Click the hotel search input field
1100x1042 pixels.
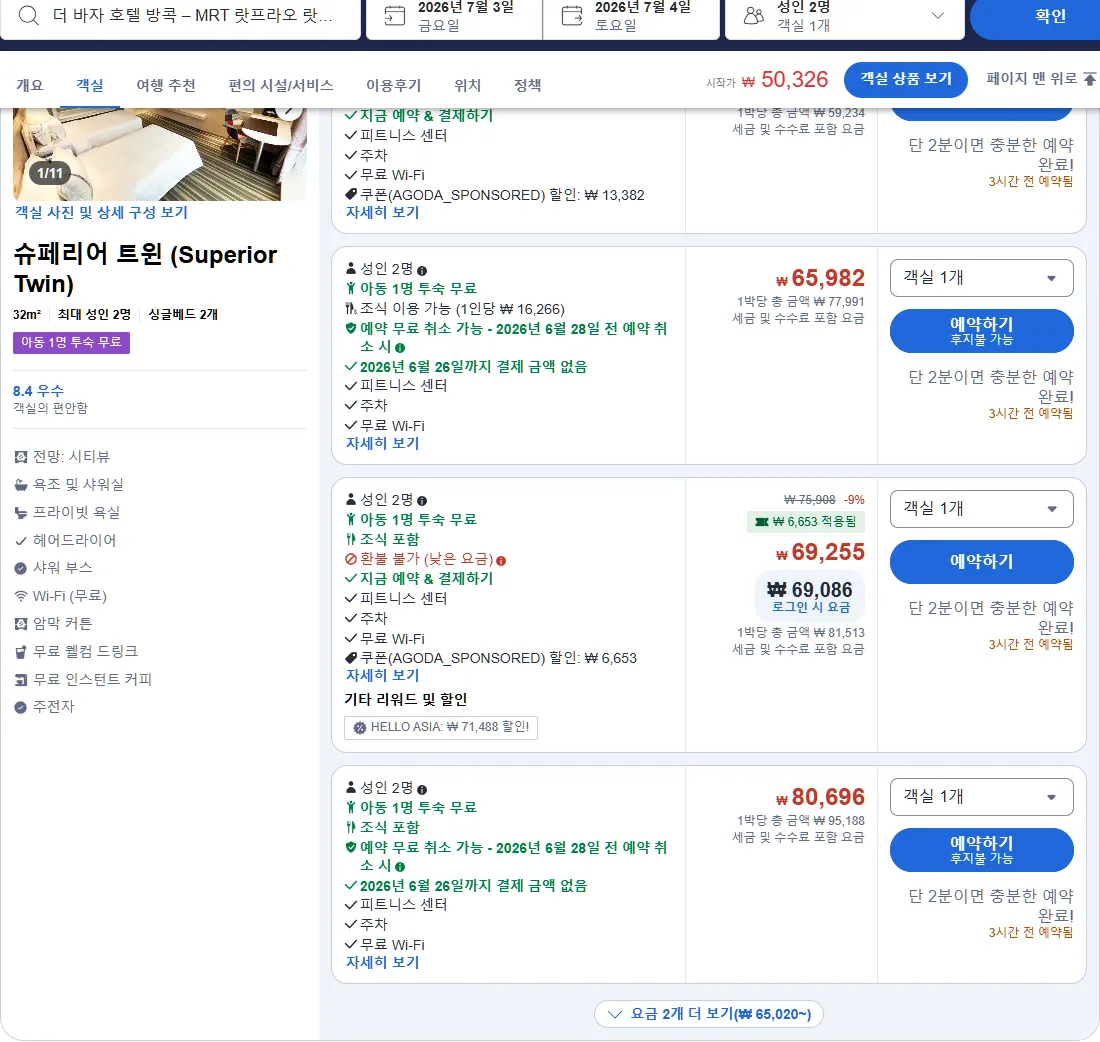(181, 15)
